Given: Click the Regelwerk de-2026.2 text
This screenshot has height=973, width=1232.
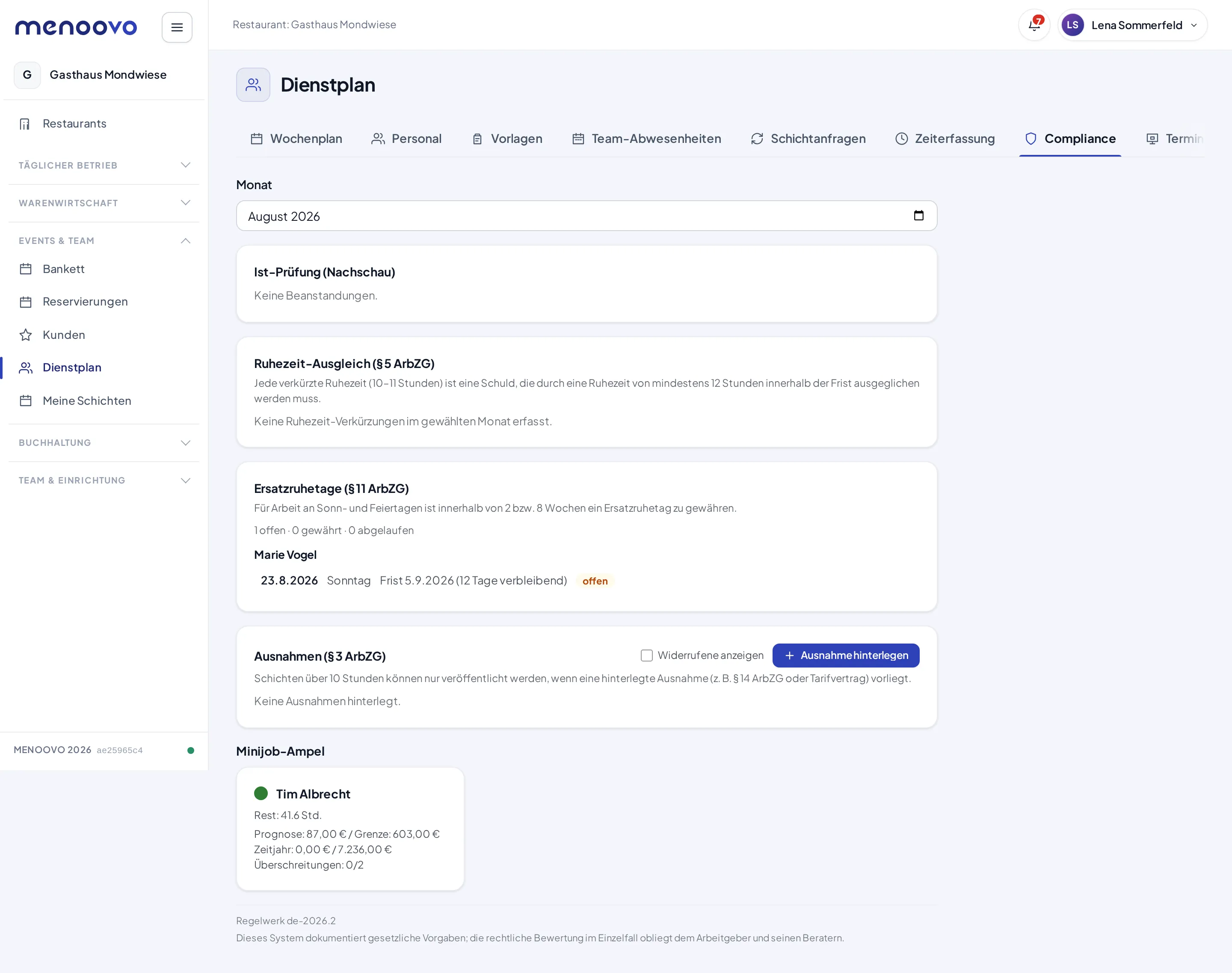Looking at the screenshot, I should pyautogui.click(x=286, y=921).
